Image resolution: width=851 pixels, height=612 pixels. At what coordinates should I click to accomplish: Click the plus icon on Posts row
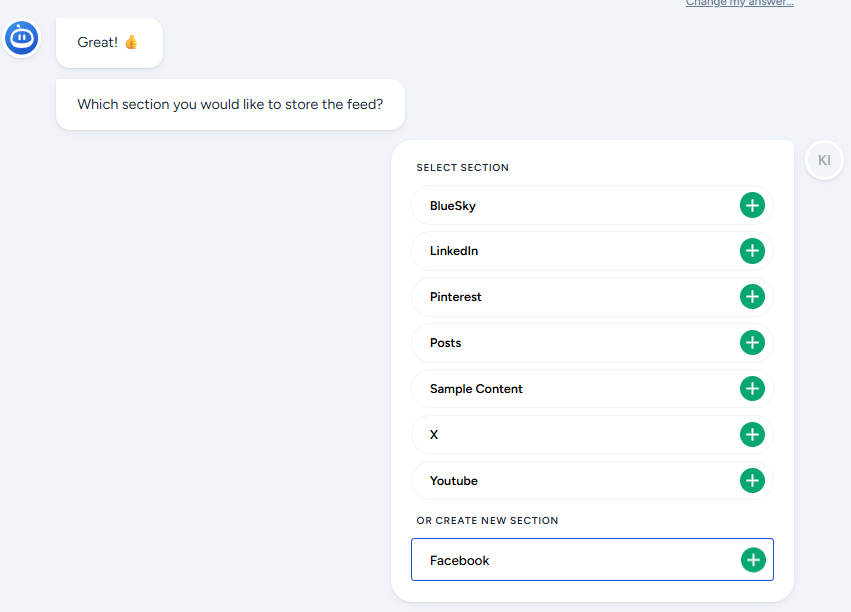pos(752,343)
